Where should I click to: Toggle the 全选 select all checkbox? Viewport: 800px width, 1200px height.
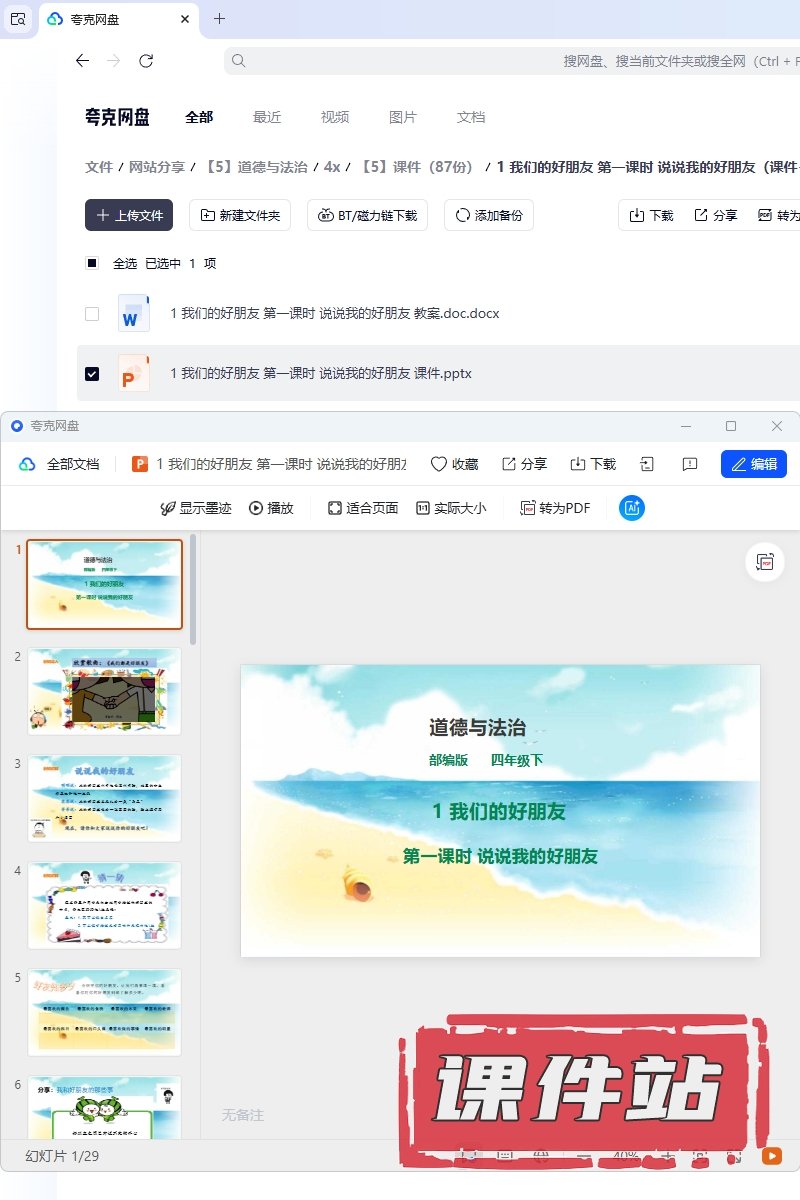point(92,263)
